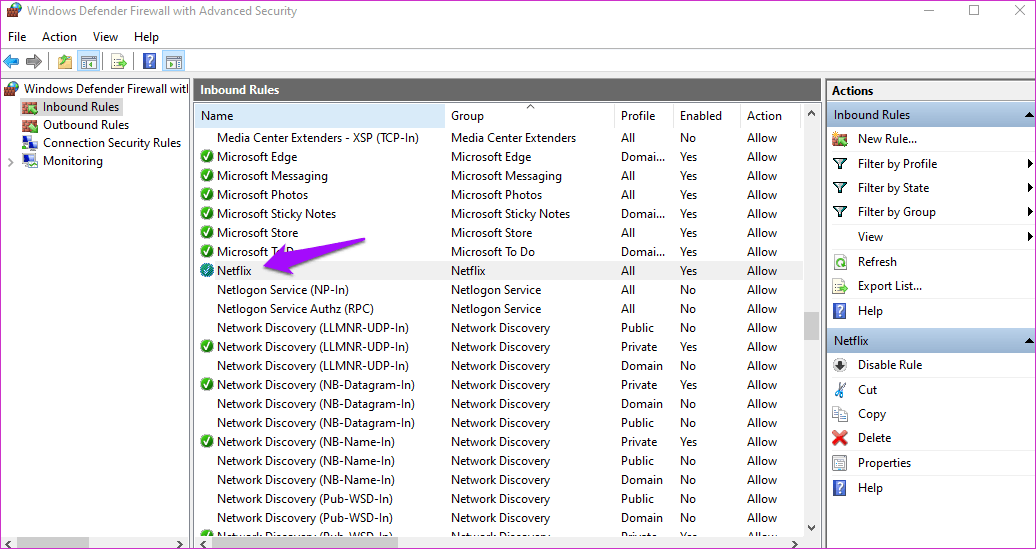Toggle the Show/Hide Action Pane toolbar icon
The height and width of the screenshot is (549, 1036).
click(173, 62)
